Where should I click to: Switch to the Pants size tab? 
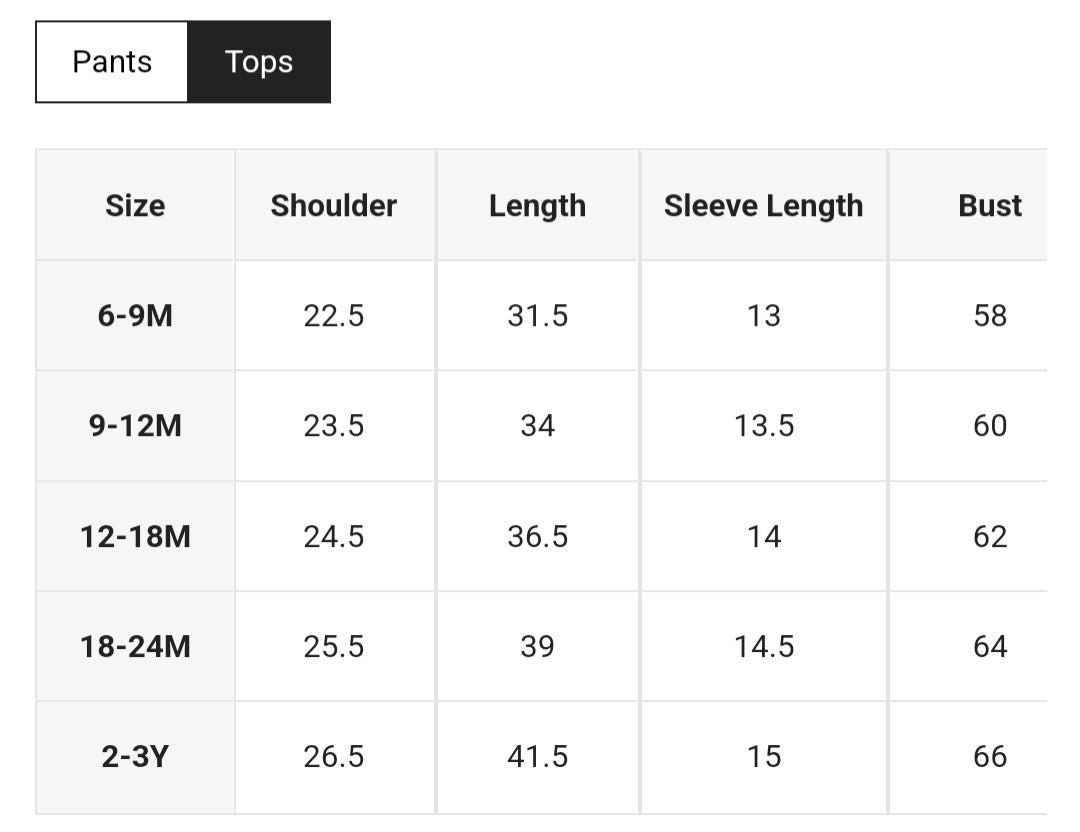(x=112, y=62)
